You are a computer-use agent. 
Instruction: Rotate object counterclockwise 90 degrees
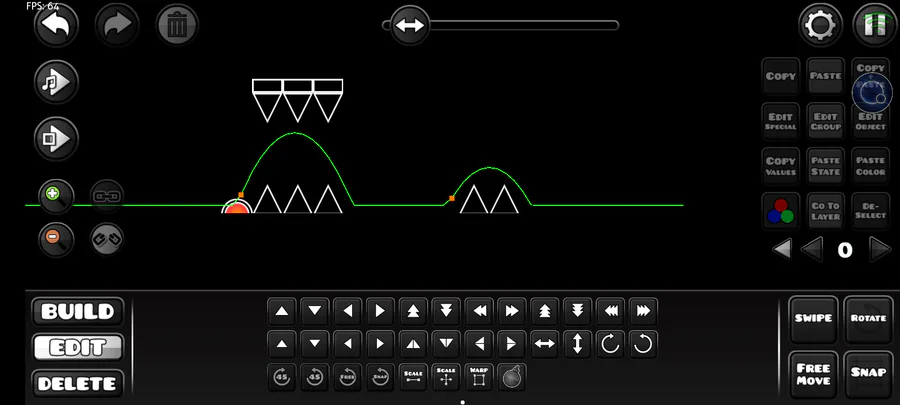tap(643, 344)
